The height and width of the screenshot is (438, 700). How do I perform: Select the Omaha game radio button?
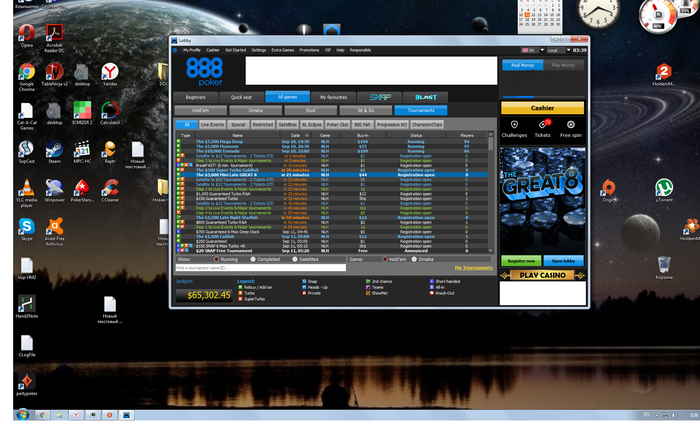414,259
